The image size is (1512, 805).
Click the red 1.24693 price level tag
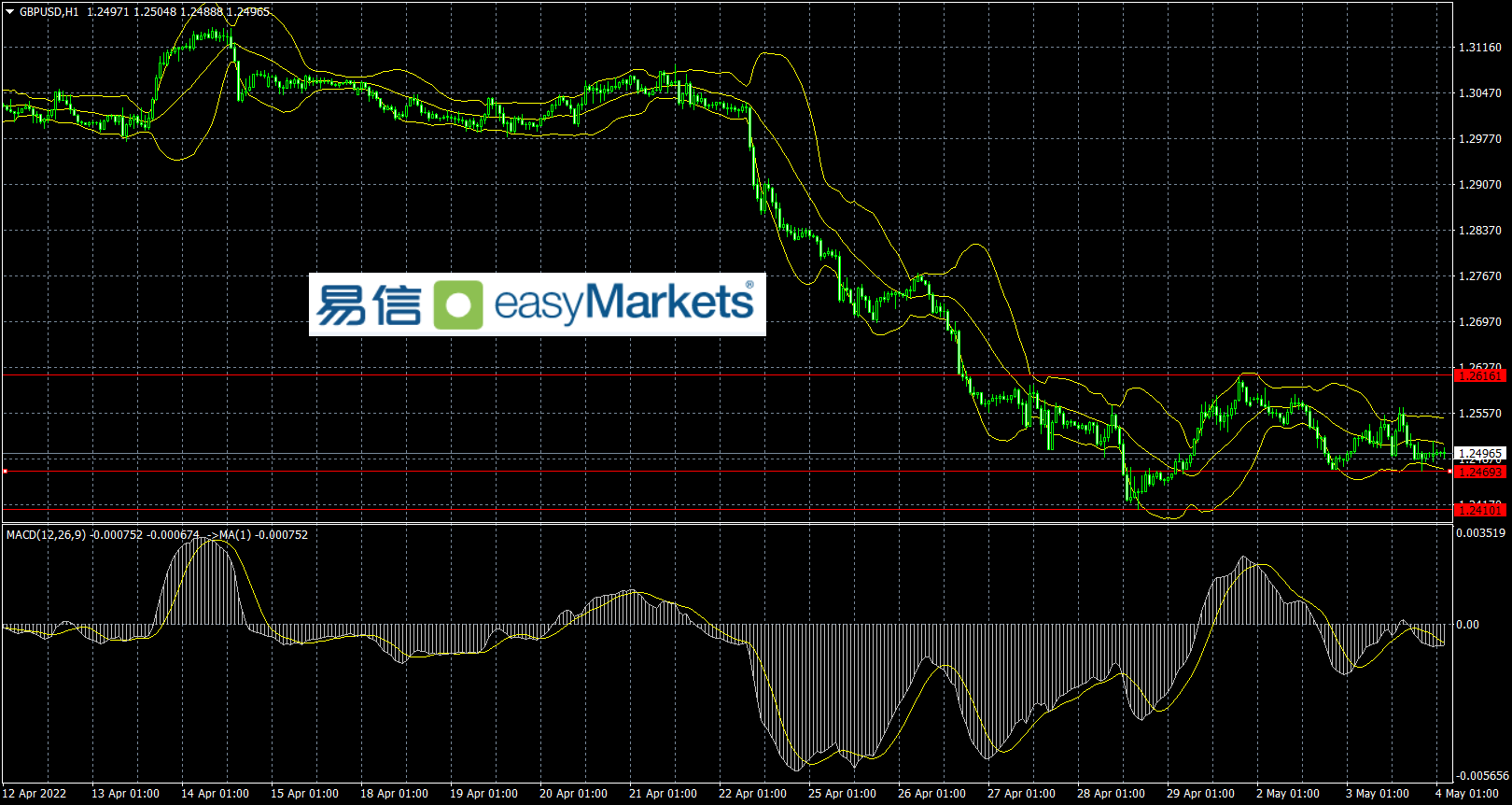click(x=1480, y=472)
